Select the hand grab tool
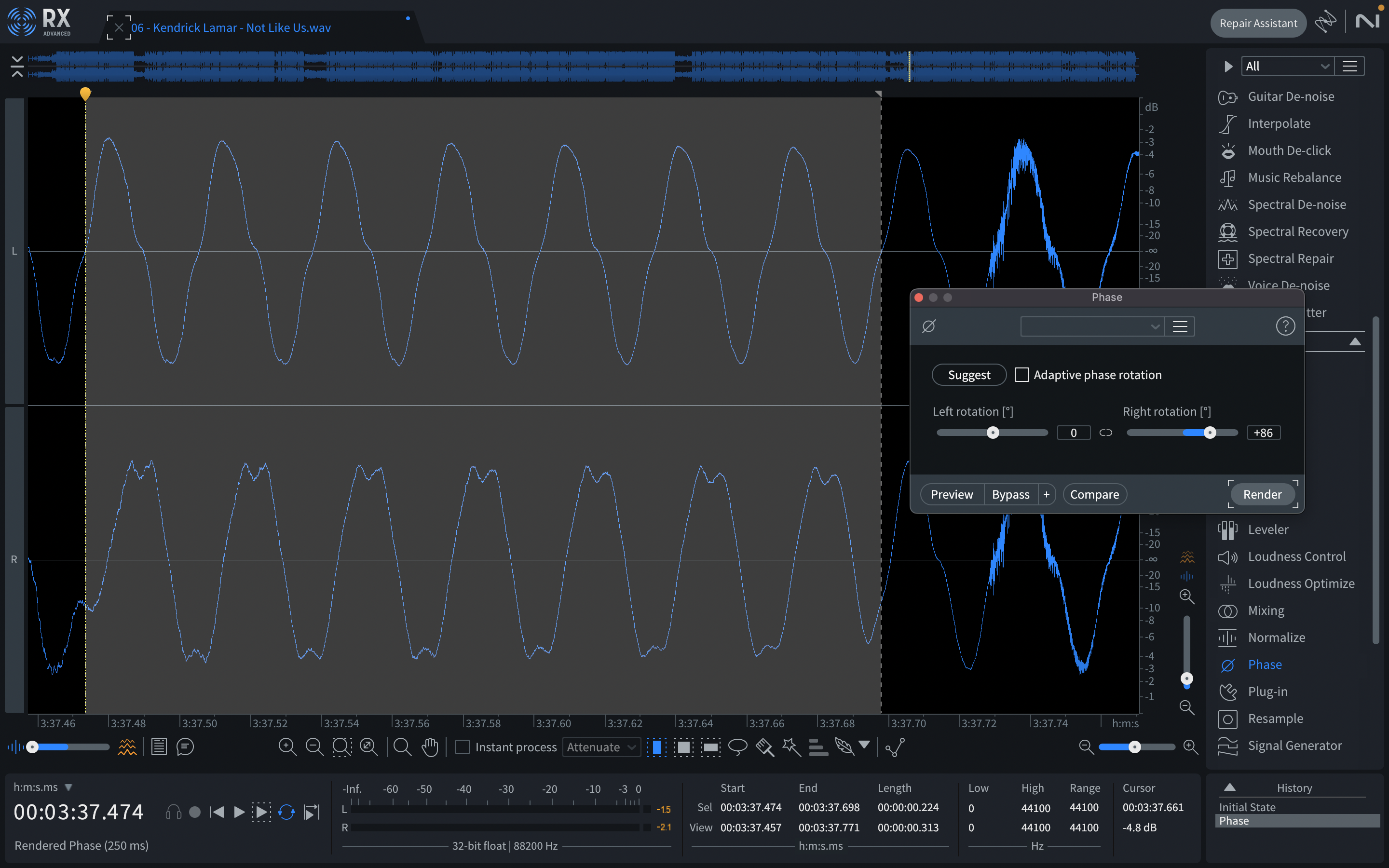Screen dimensions: 1389x868 pyautogui.click(x=430, y=747)
